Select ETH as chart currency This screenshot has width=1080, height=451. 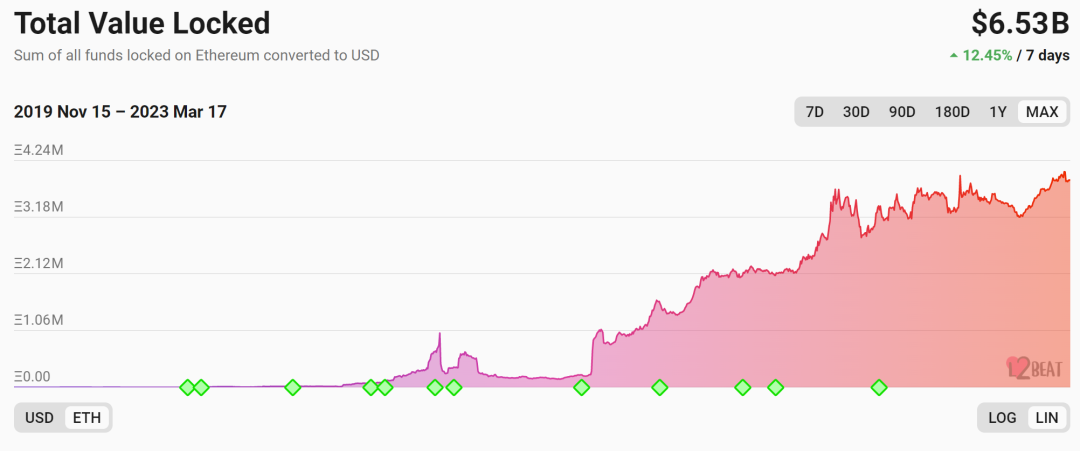tap(86, 417)
